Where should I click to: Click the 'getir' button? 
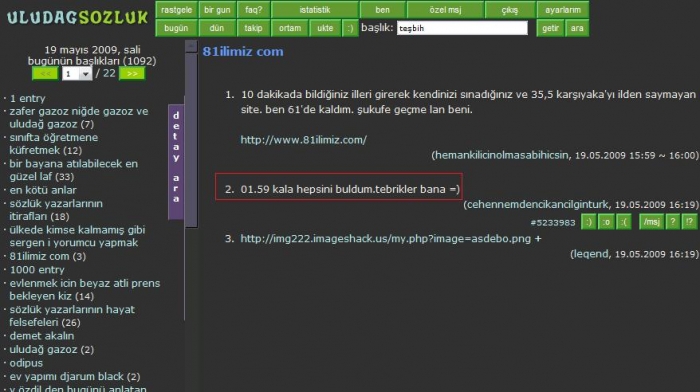coord(550,28)
